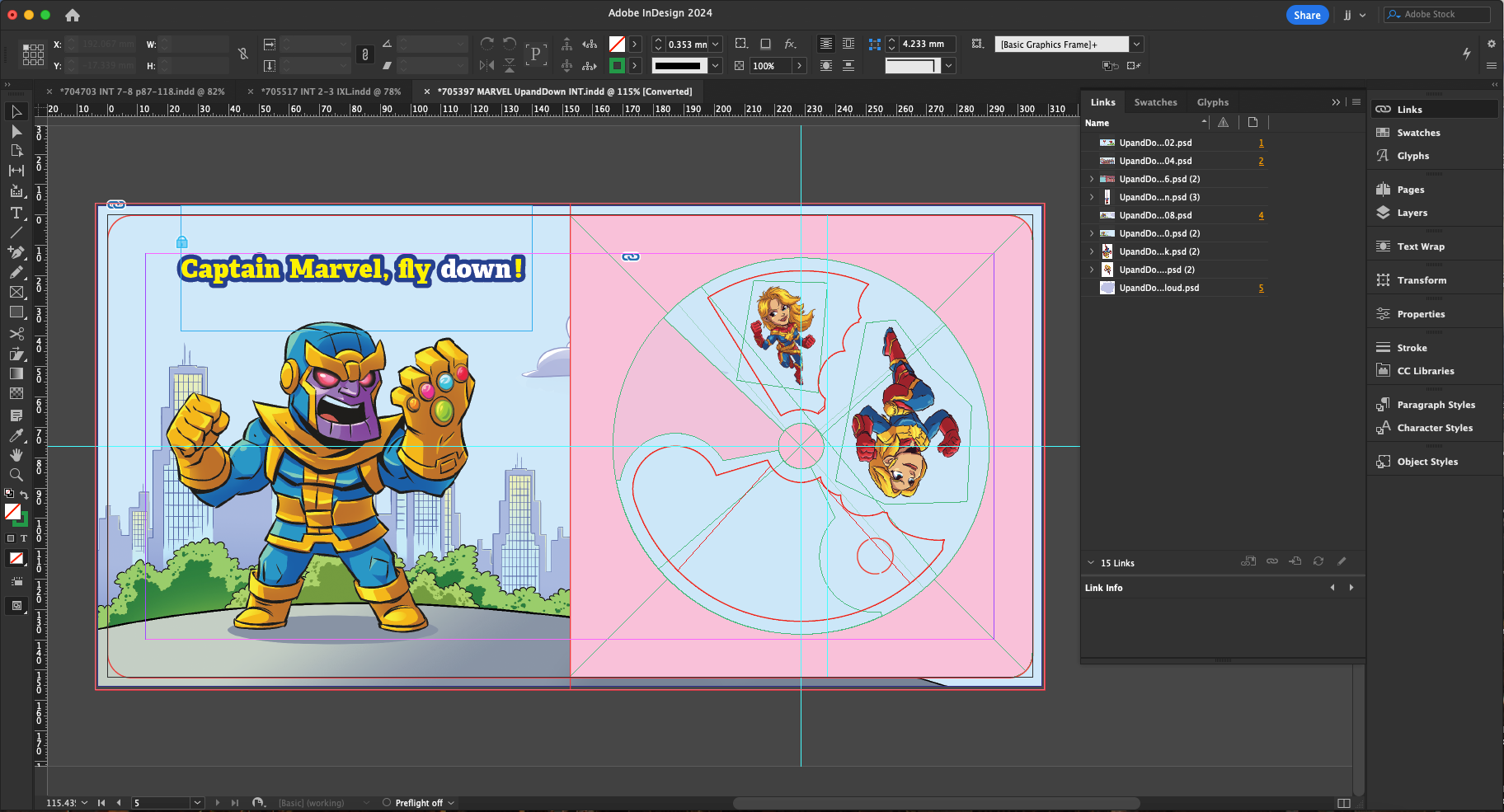Switch to 704703 INT 7-8 document tab

coord(142,92)
